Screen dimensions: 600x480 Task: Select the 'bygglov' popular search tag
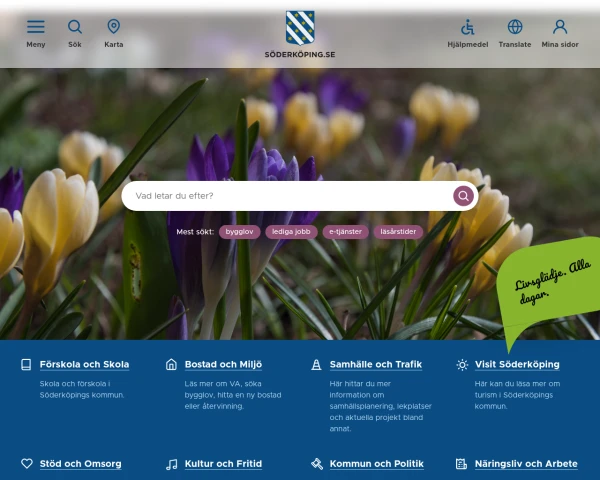240,232
